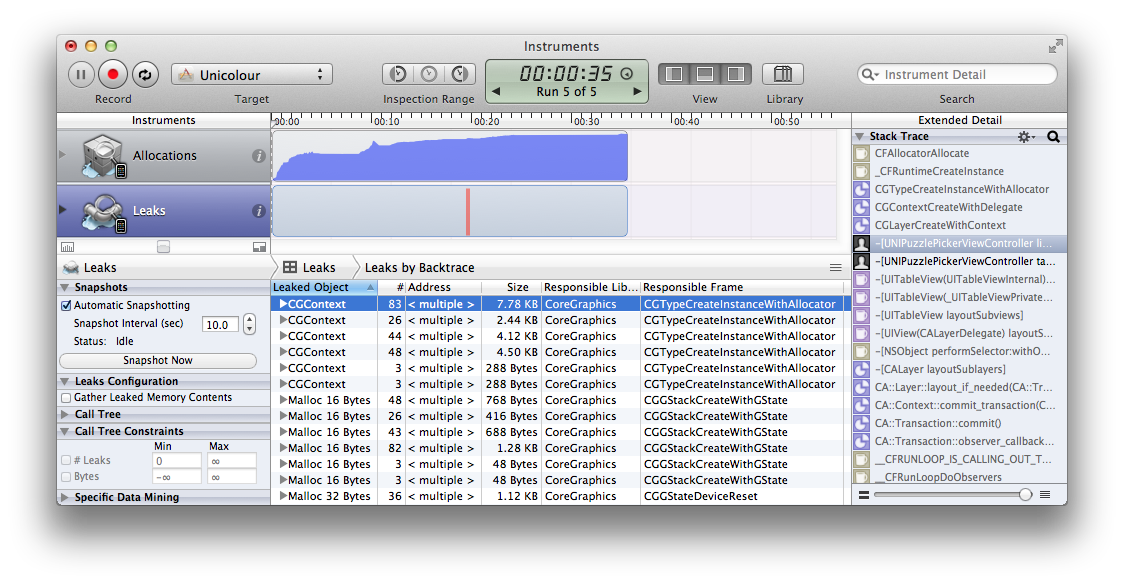The image size is (1124, 584).
Task: Enable the Bytes constraint checkbox
Action: click(x=66, y=477)
